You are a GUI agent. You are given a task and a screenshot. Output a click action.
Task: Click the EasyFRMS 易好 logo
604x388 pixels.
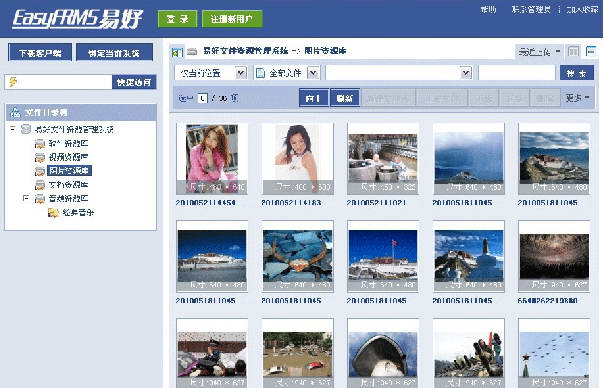pos(77,19)
